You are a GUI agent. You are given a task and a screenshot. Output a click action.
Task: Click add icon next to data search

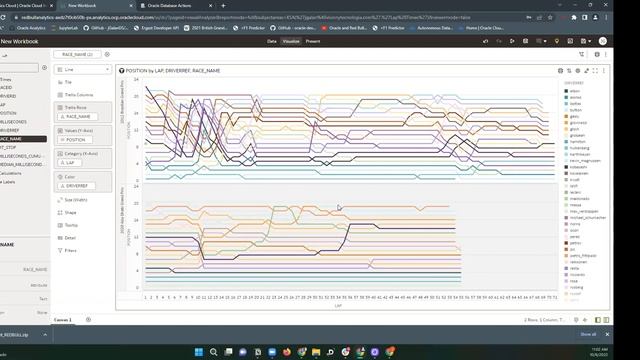point(44,68)
